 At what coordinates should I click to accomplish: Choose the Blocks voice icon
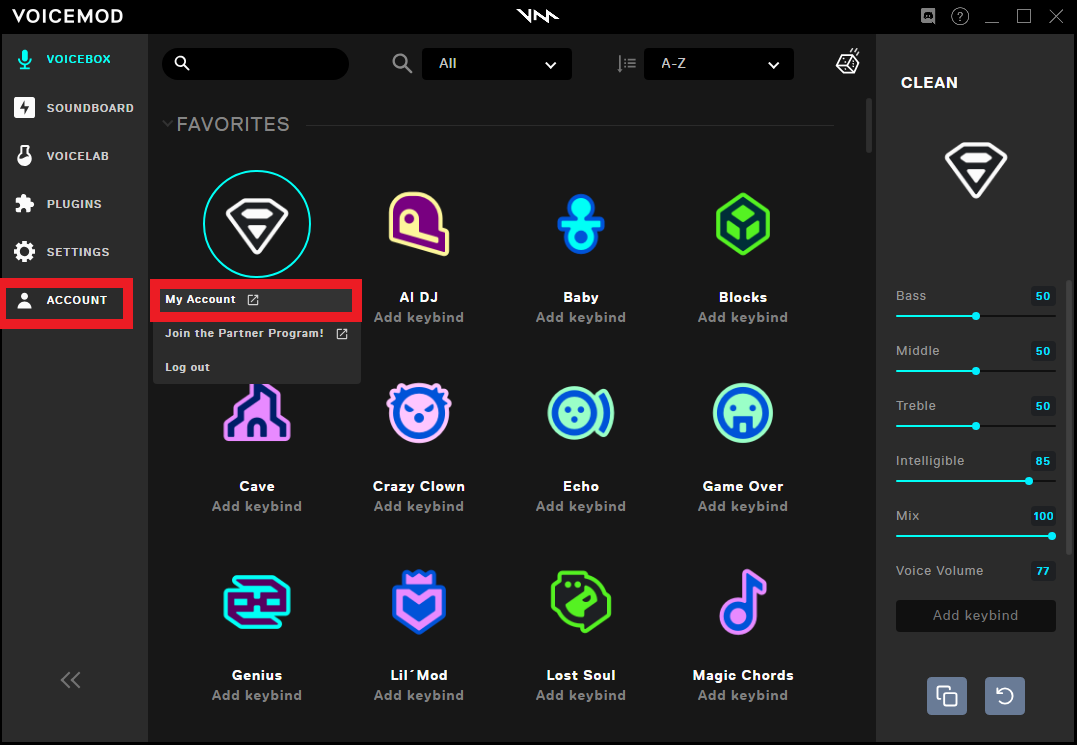742,224
